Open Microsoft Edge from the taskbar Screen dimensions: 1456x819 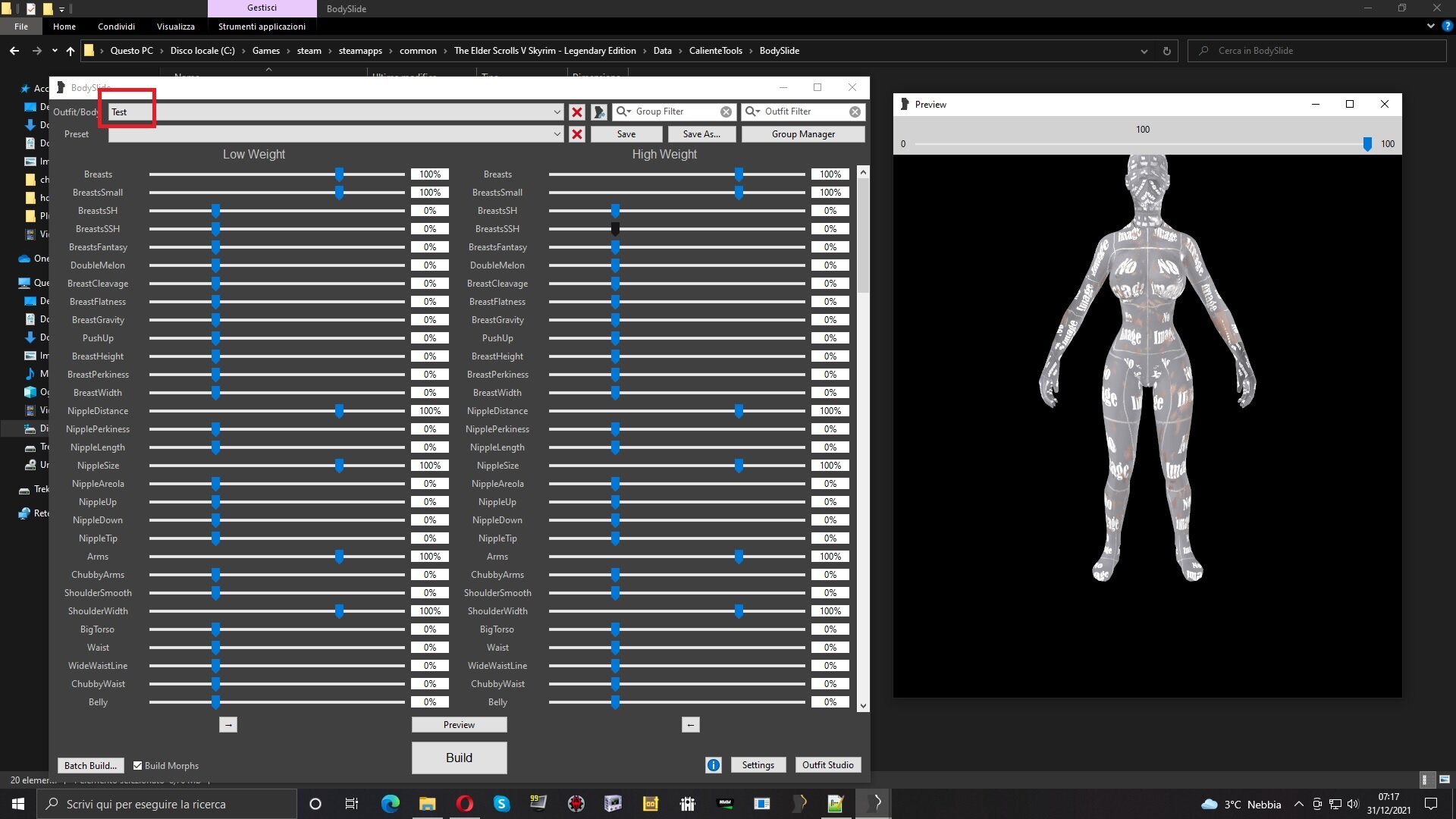[x=390, y=804]
